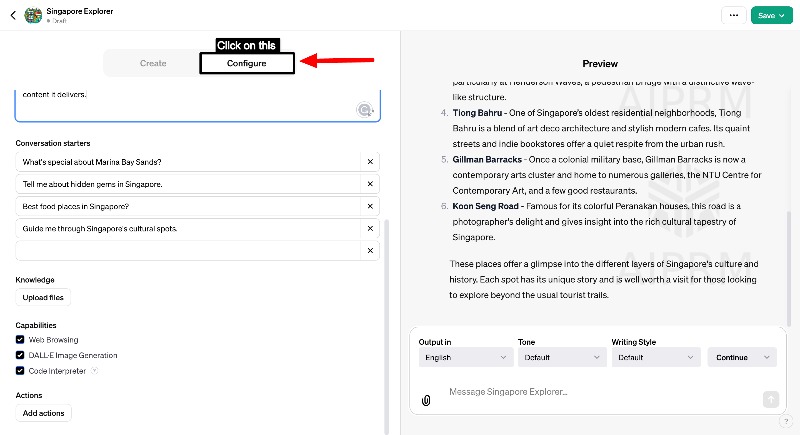This screenshot has width=800, height=435.
Task: Uncheck the Code Interpreter capability
Action: coord(20,371)
